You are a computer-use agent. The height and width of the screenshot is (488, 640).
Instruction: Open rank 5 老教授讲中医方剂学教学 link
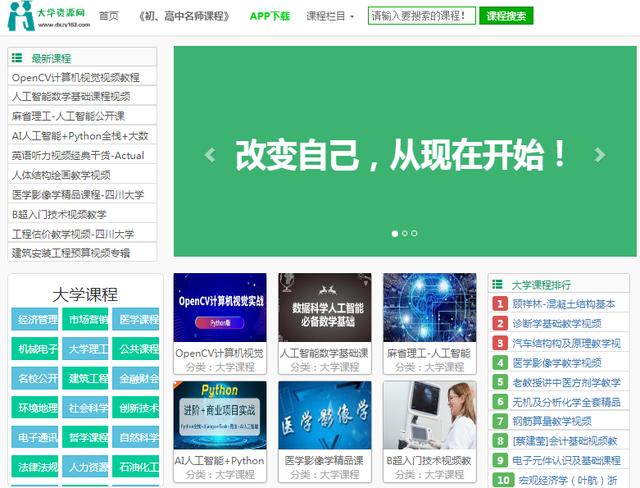click(567, 382)
